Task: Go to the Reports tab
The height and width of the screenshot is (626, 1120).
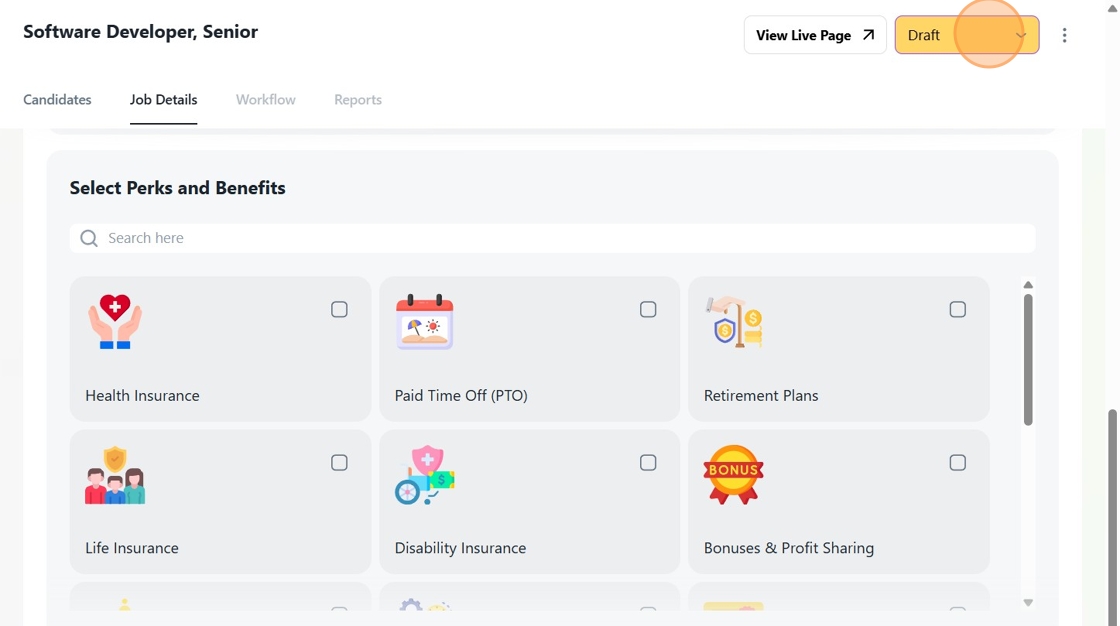Action: 358,100
